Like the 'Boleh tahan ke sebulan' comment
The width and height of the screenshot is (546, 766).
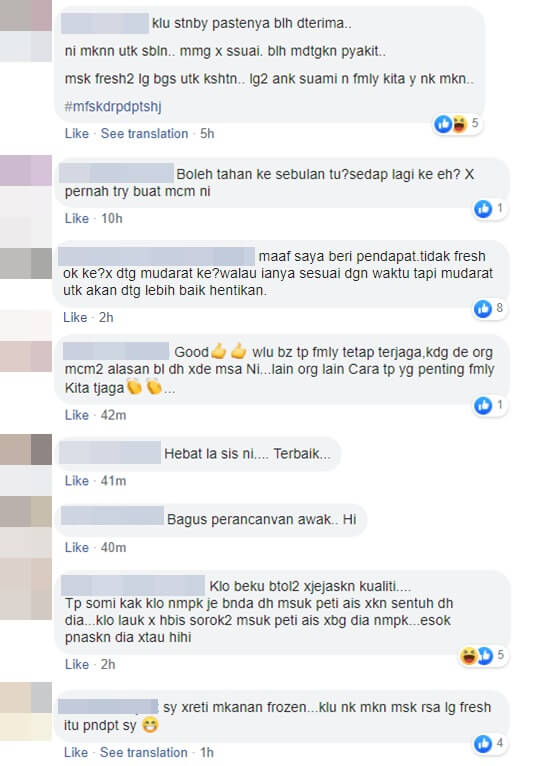[77, 218]
